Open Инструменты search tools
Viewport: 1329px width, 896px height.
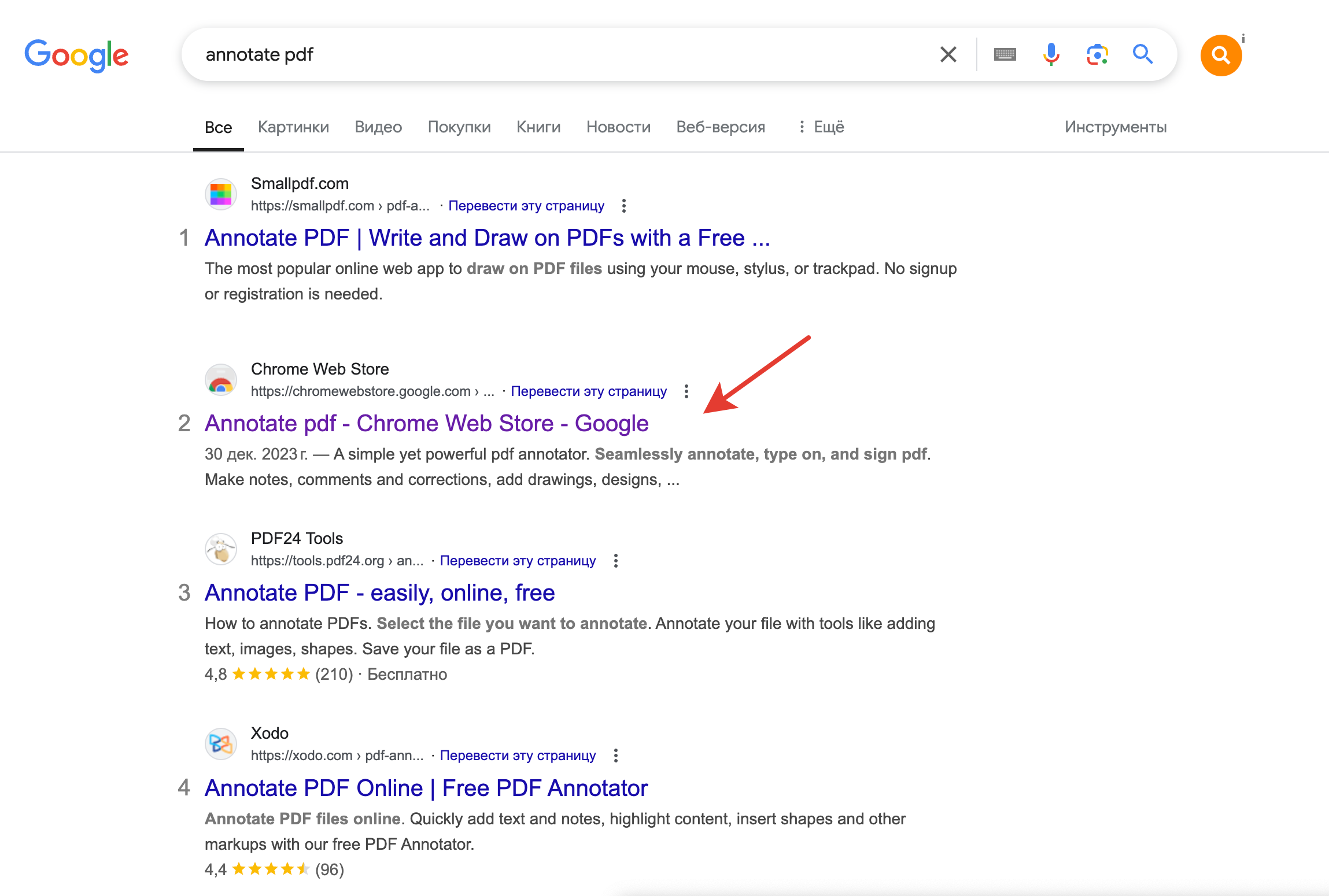(x=1115, y=127)
